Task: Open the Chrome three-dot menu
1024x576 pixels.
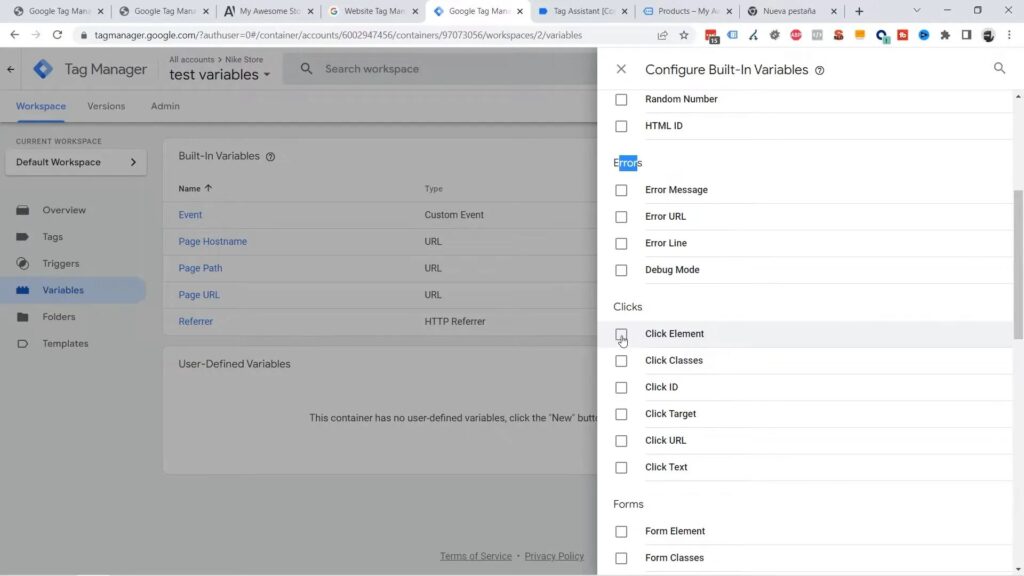Action: click(x=1009, y=35)
